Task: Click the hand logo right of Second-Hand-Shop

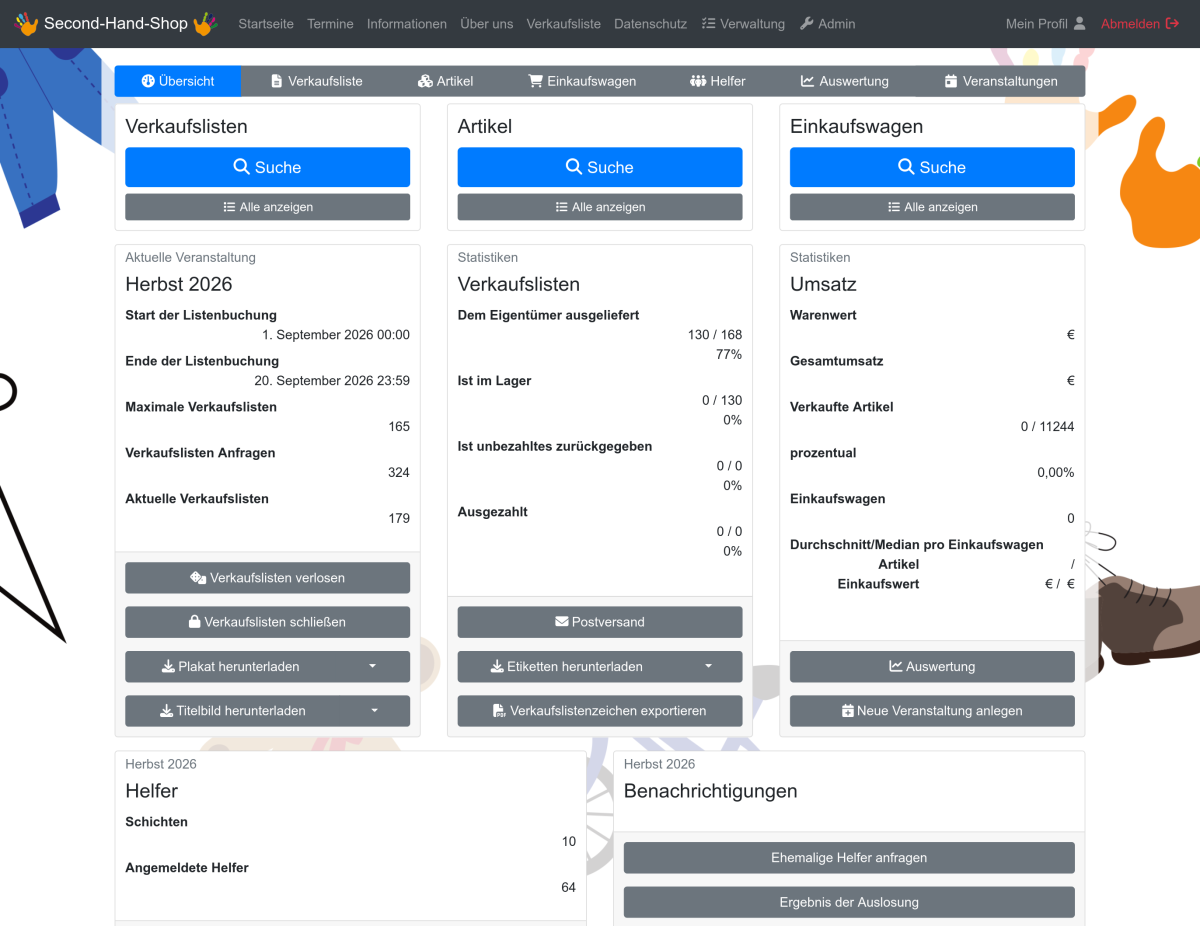Action: click(x=205, y=23)
